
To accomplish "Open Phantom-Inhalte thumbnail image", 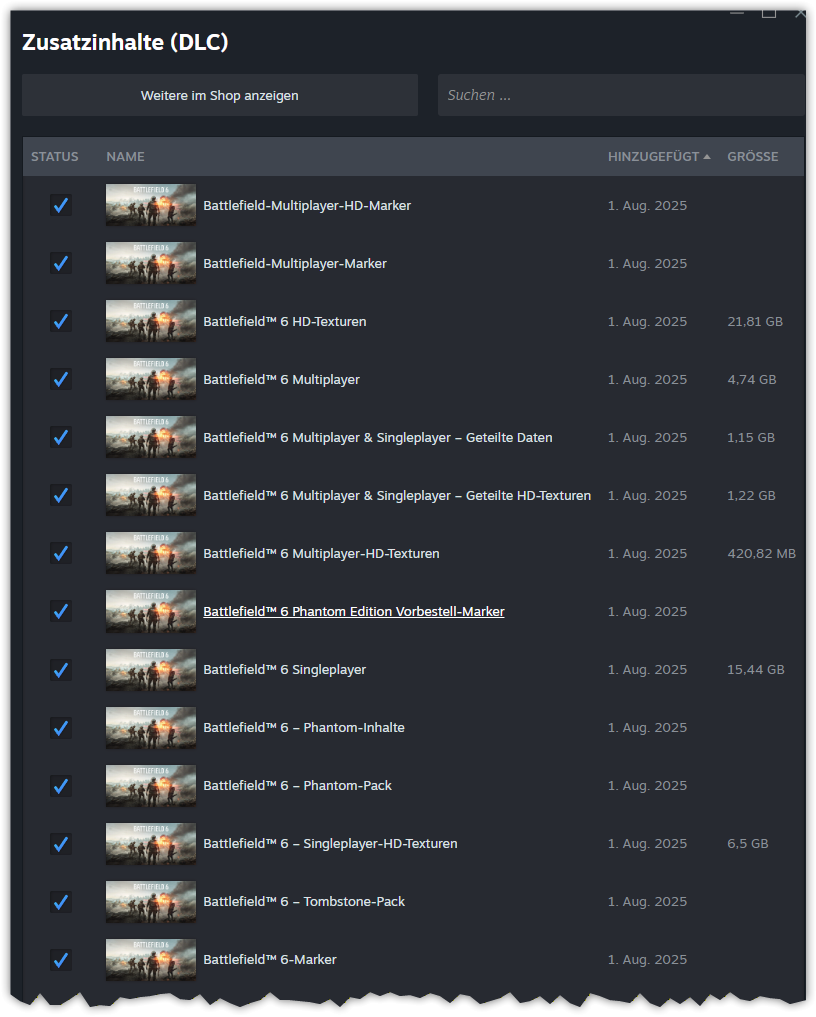I will tap(150, 727).
